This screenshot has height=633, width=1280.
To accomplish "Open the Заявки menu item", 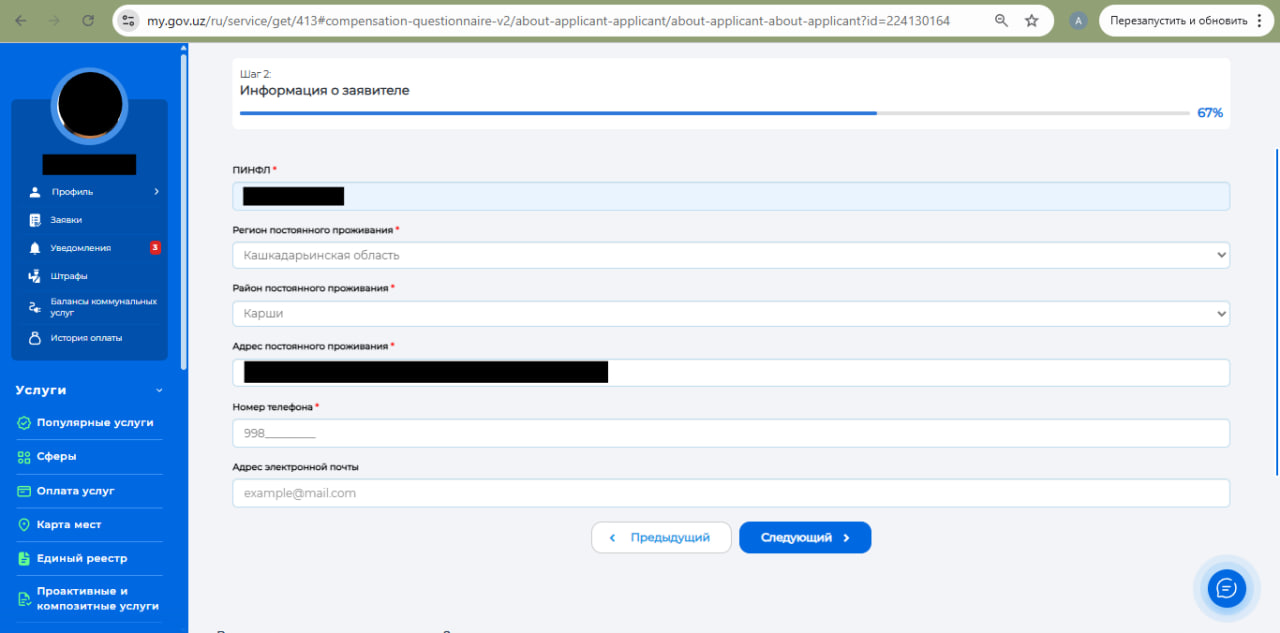I will [x=66, y=220].
